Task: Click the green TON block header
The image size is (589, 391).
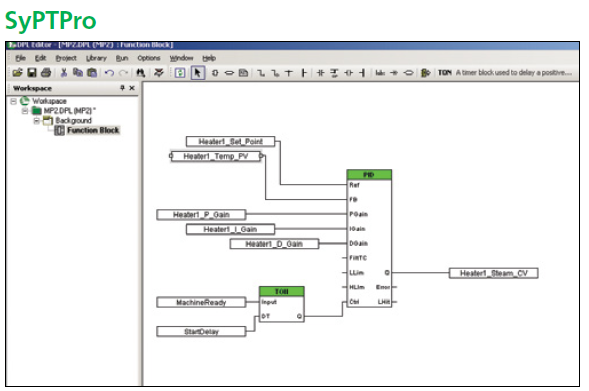Action: 282,292
